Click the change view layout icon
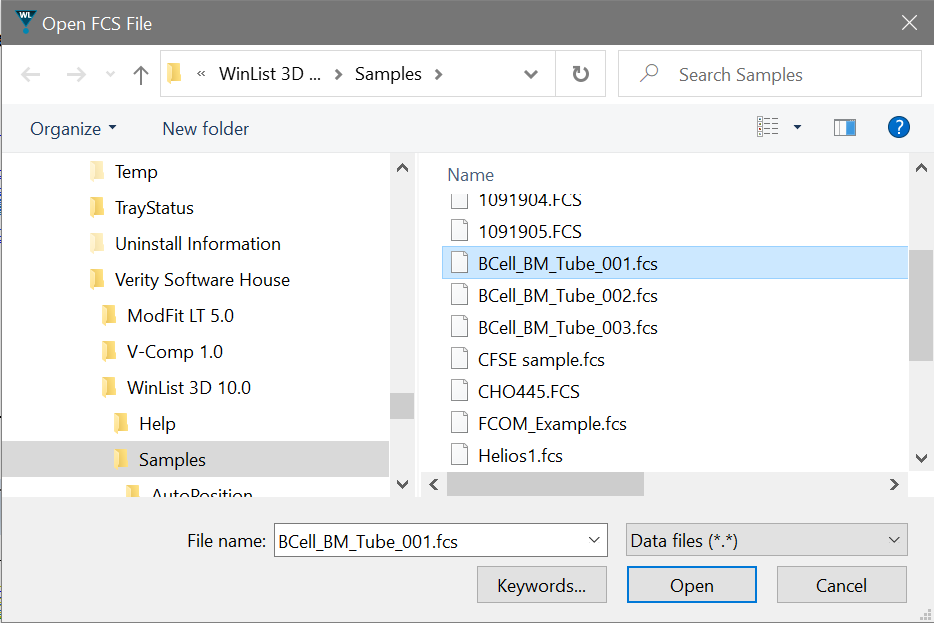The image size is (934, 623). [x=768, y=127]
